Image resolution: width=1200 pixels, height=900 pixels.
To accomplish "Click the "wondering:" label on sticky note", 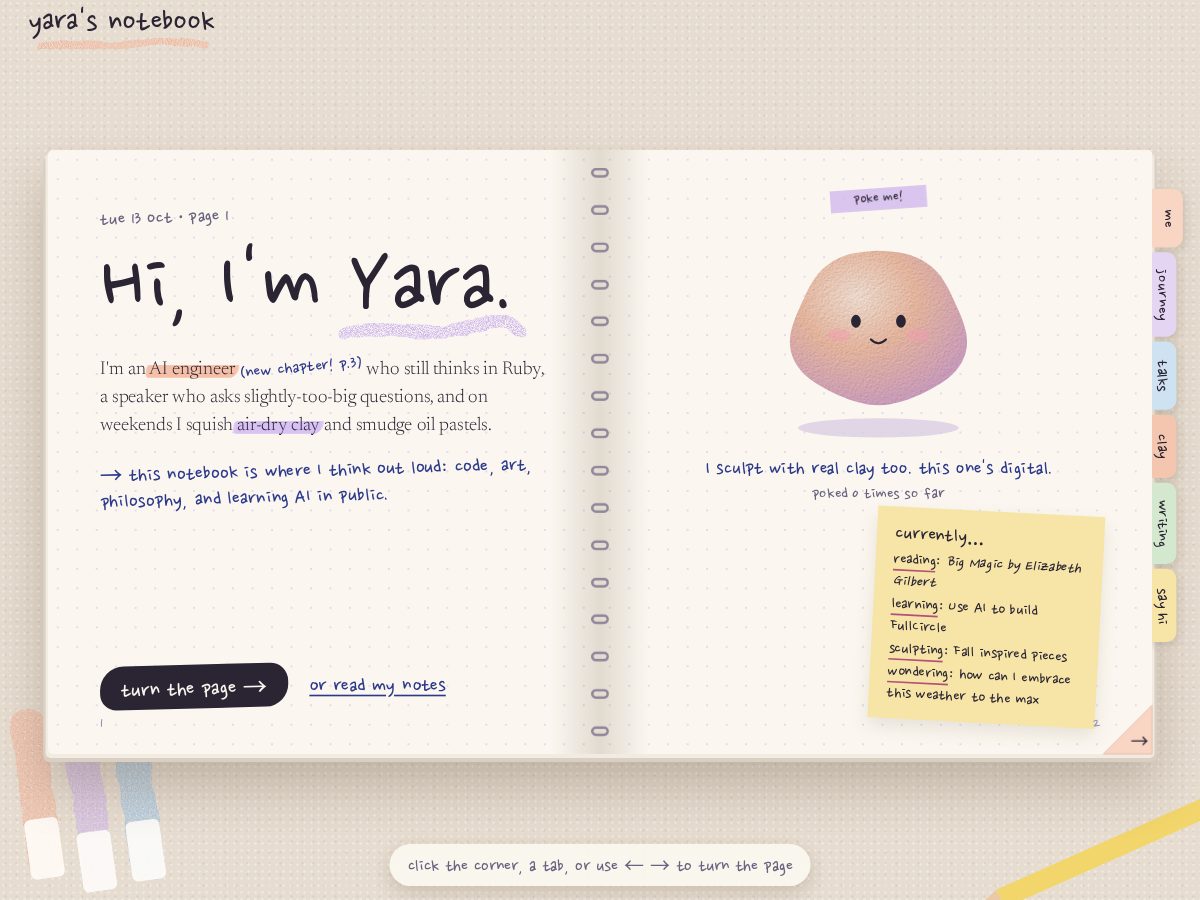I will (919, 673).
